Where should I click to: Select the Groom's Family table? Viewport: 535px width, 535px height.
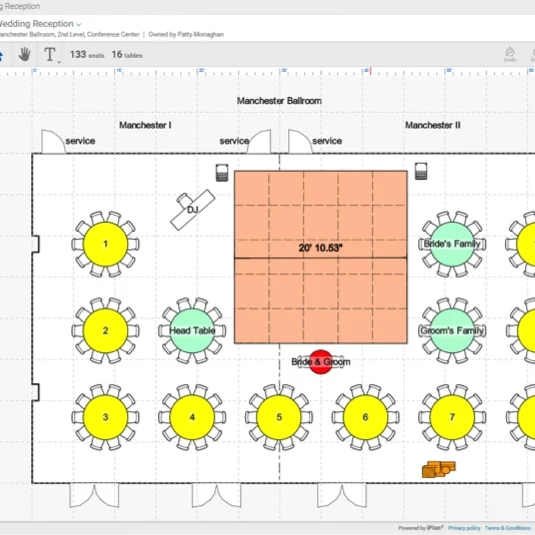pyautogui.click(x=452, y=331)
